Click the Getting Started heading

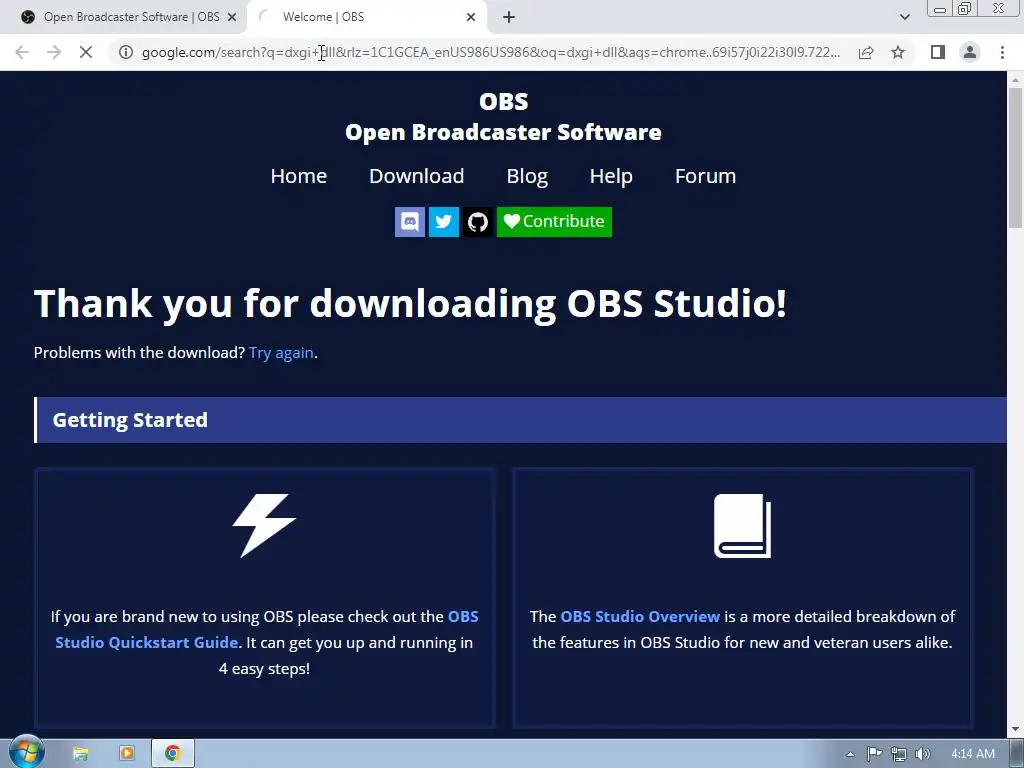130,420
